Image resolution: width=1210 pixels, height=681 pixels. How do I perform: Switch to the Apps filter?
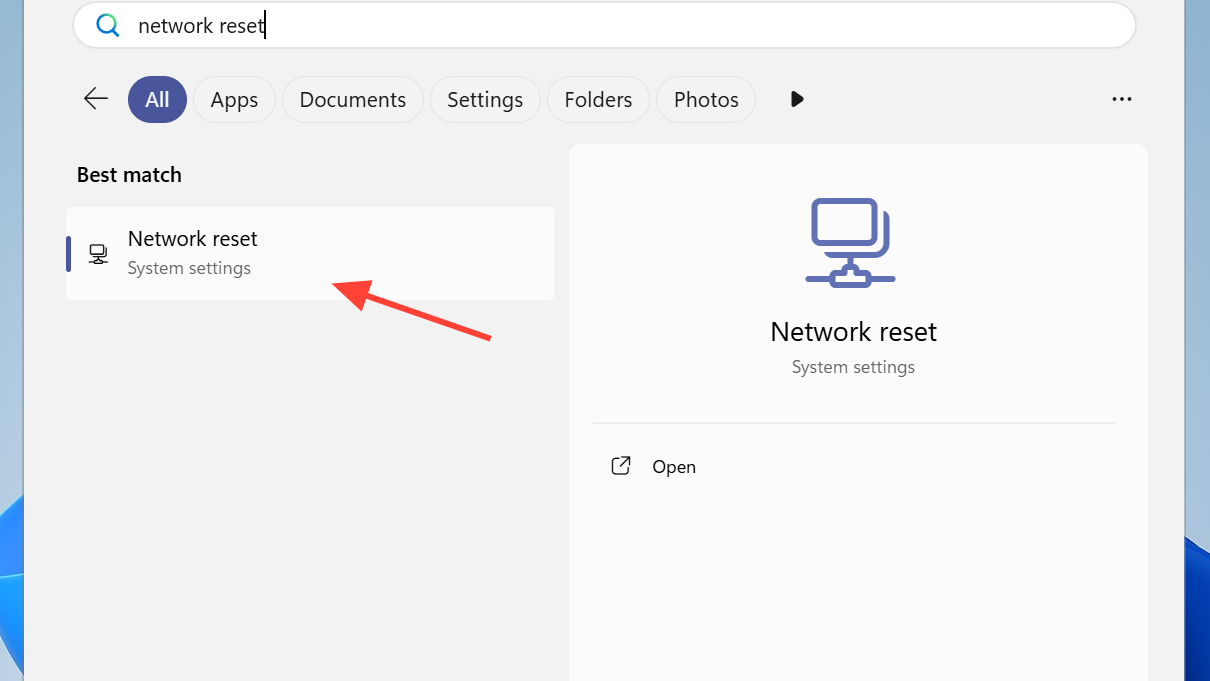click(x=234, y=100)
